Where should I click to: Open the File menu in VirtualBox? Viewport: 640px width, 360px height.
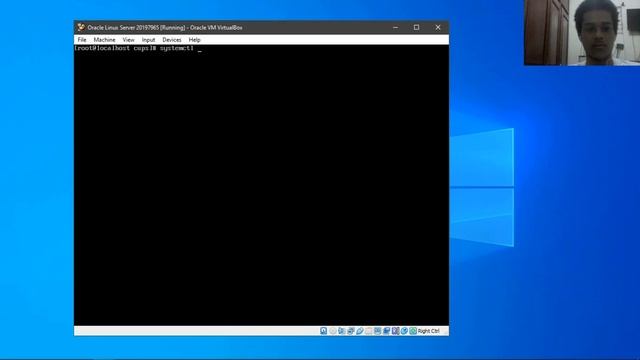(82, 40)
